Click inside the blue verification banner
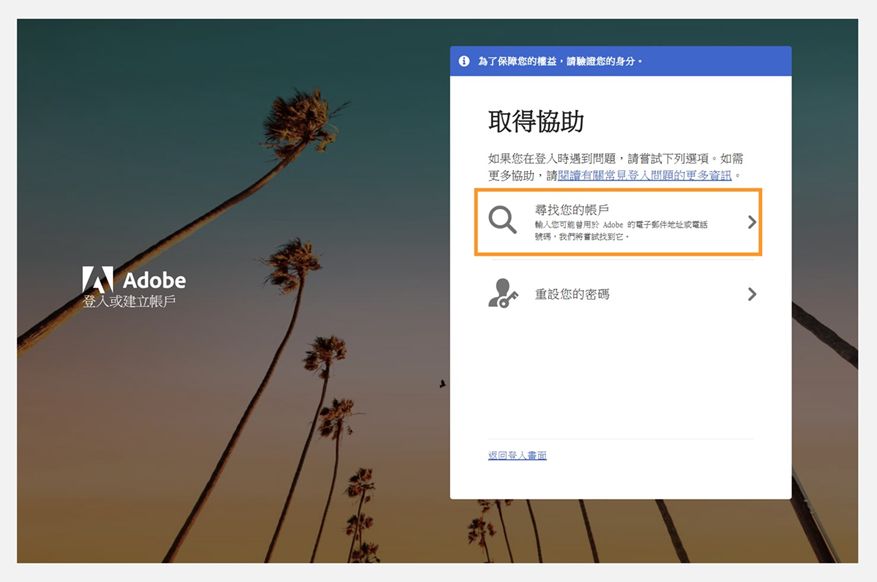 (620, 61)
